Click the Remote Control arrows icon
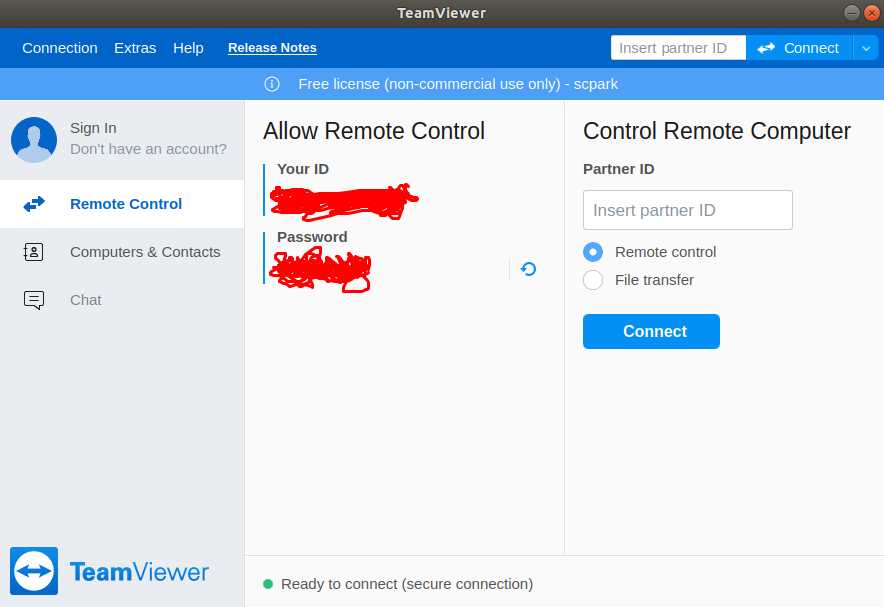 click(34, 203)
